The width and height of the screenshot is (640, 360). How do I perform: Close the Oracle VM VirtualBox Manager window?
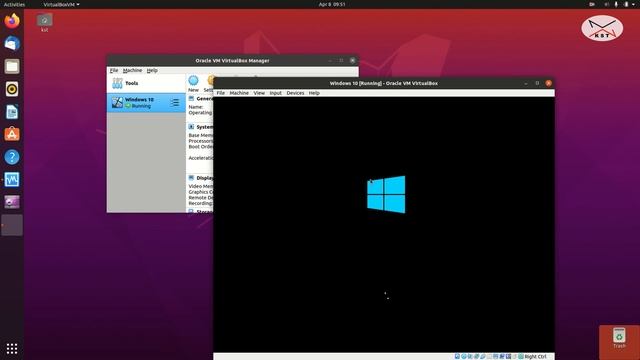(353, 60)
